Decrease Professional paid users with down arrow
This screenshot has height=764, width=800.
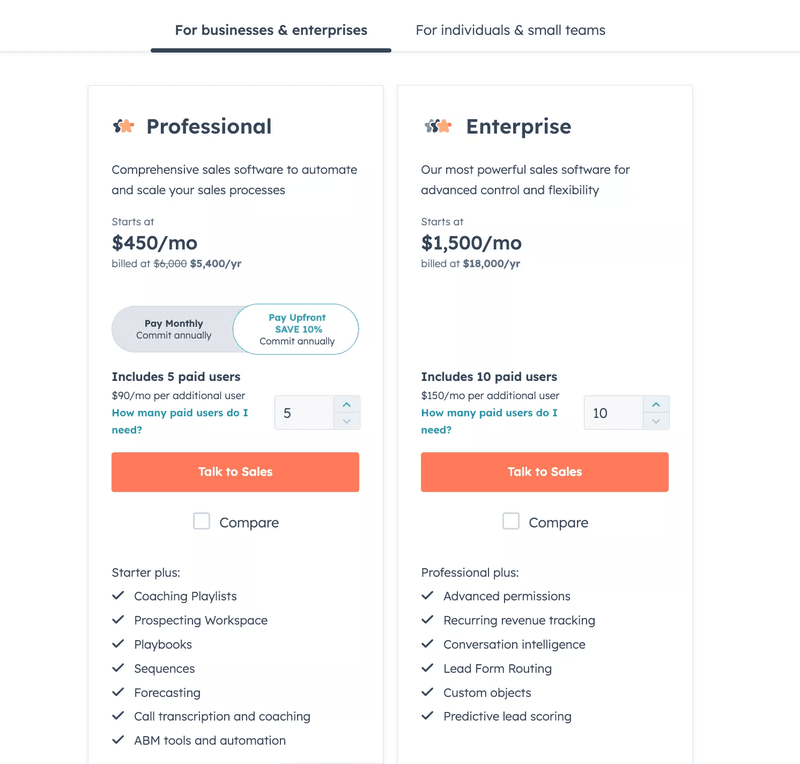click(x=346, y=421)
